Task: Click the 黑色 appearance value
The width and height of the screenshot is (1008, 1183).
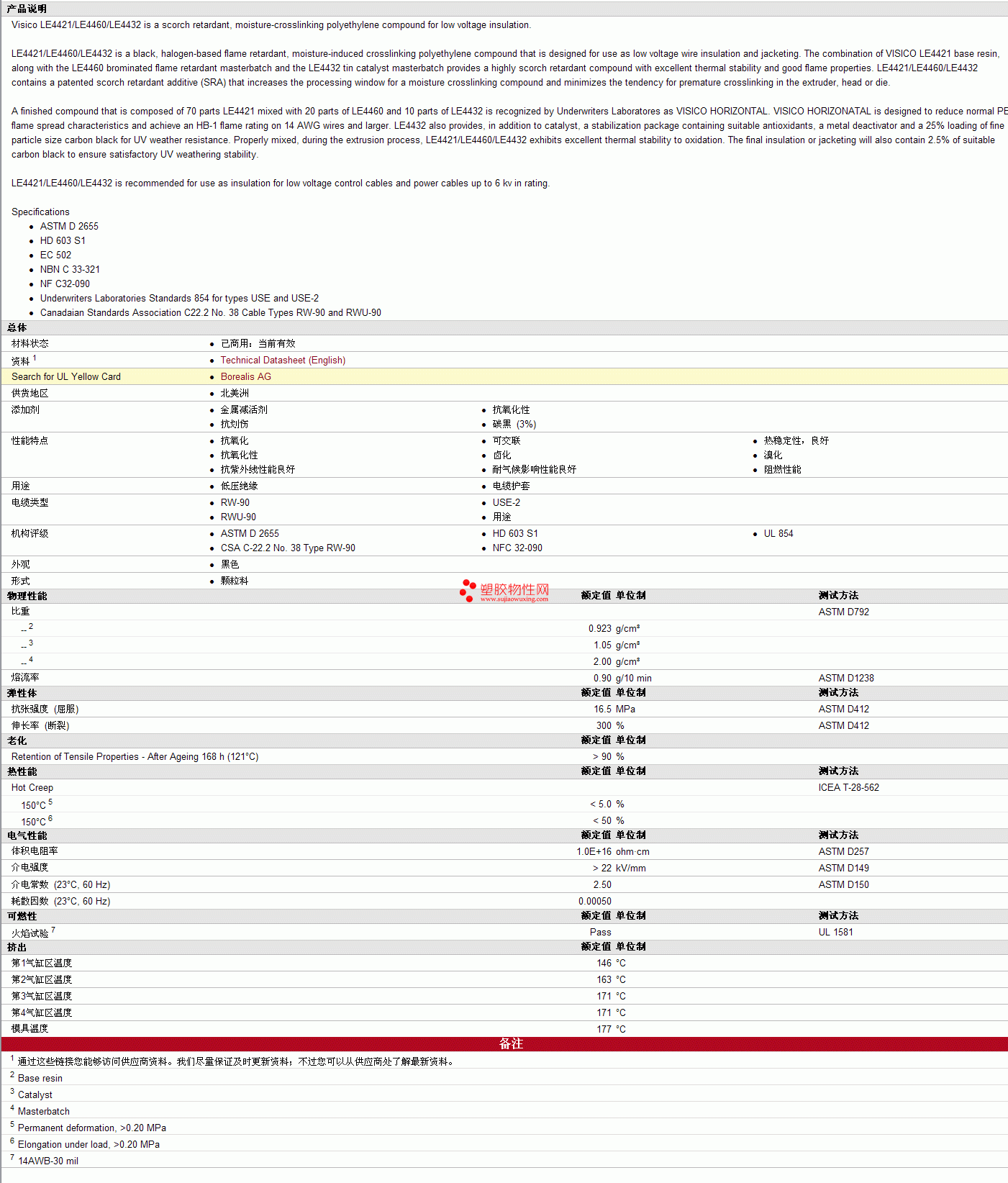Action: click(230, 565)
